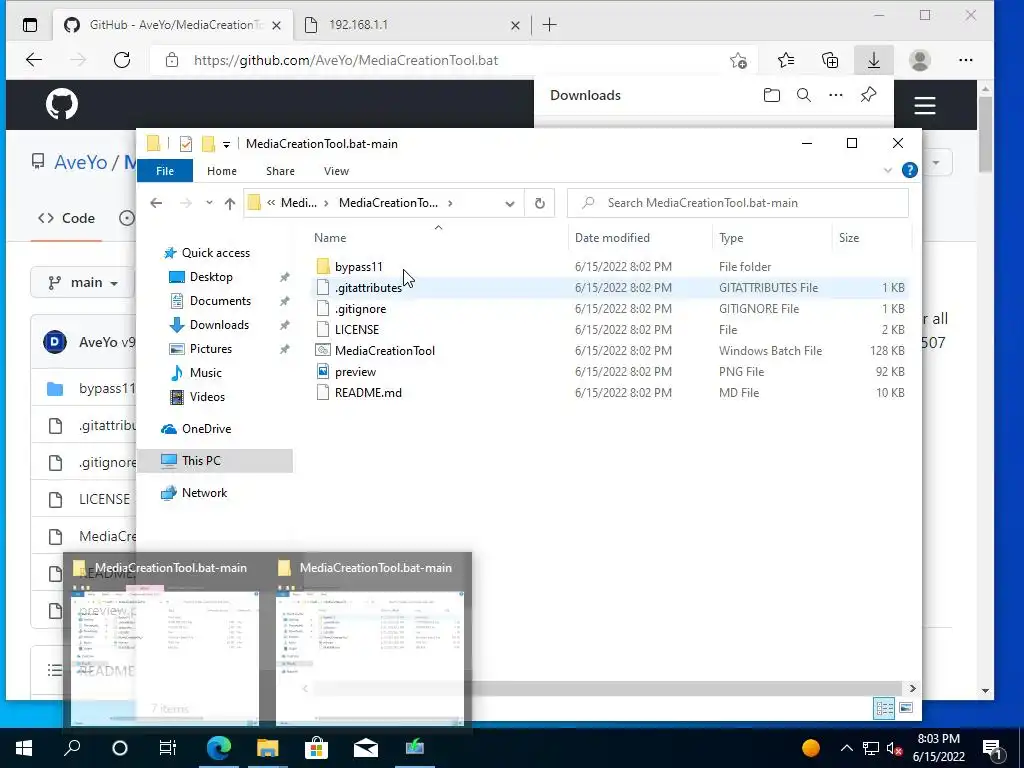Open Edge tab actions menu icon
Screen dimensions: 1024x768
[30, 25]
